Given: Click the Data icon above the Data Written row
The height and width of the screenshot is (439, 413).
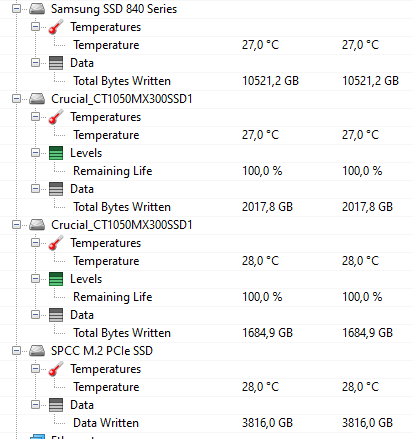Looking at the screenshot, I should point(56,405).
